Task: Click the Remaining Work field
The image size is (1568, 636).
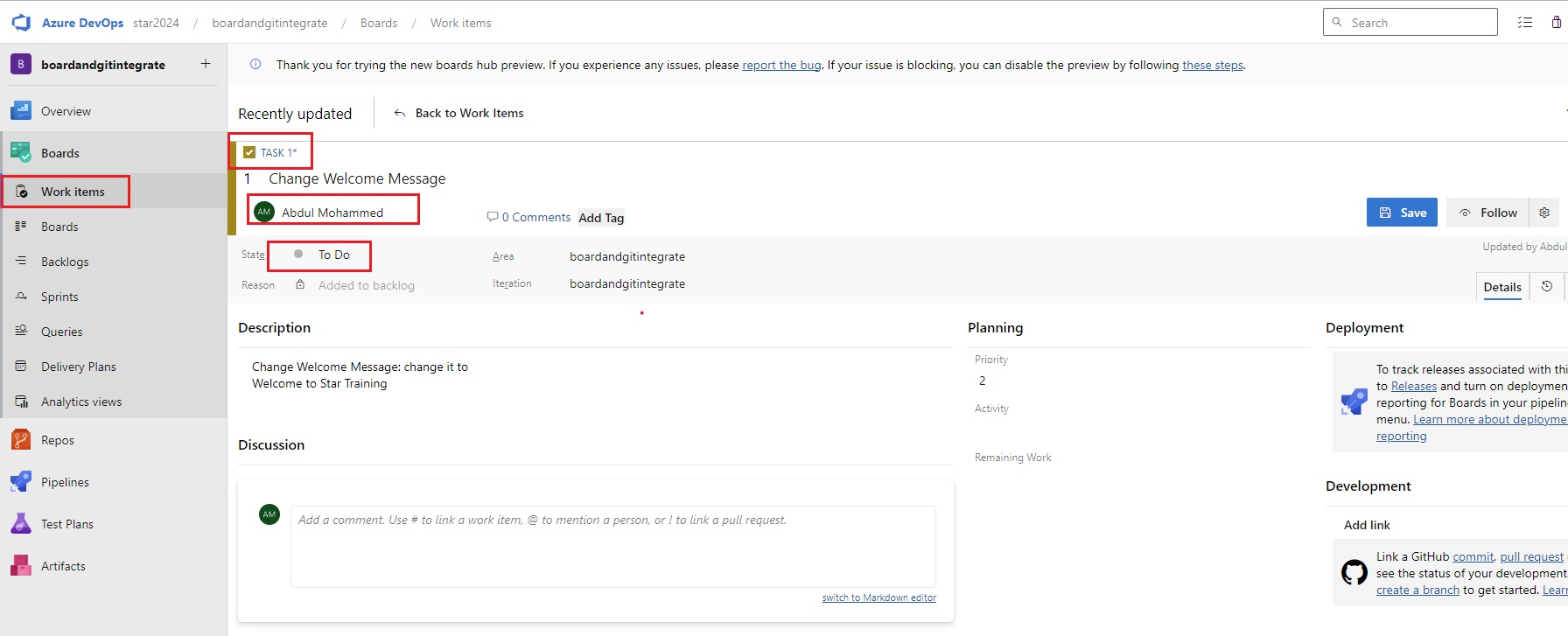Action: 1137,478
